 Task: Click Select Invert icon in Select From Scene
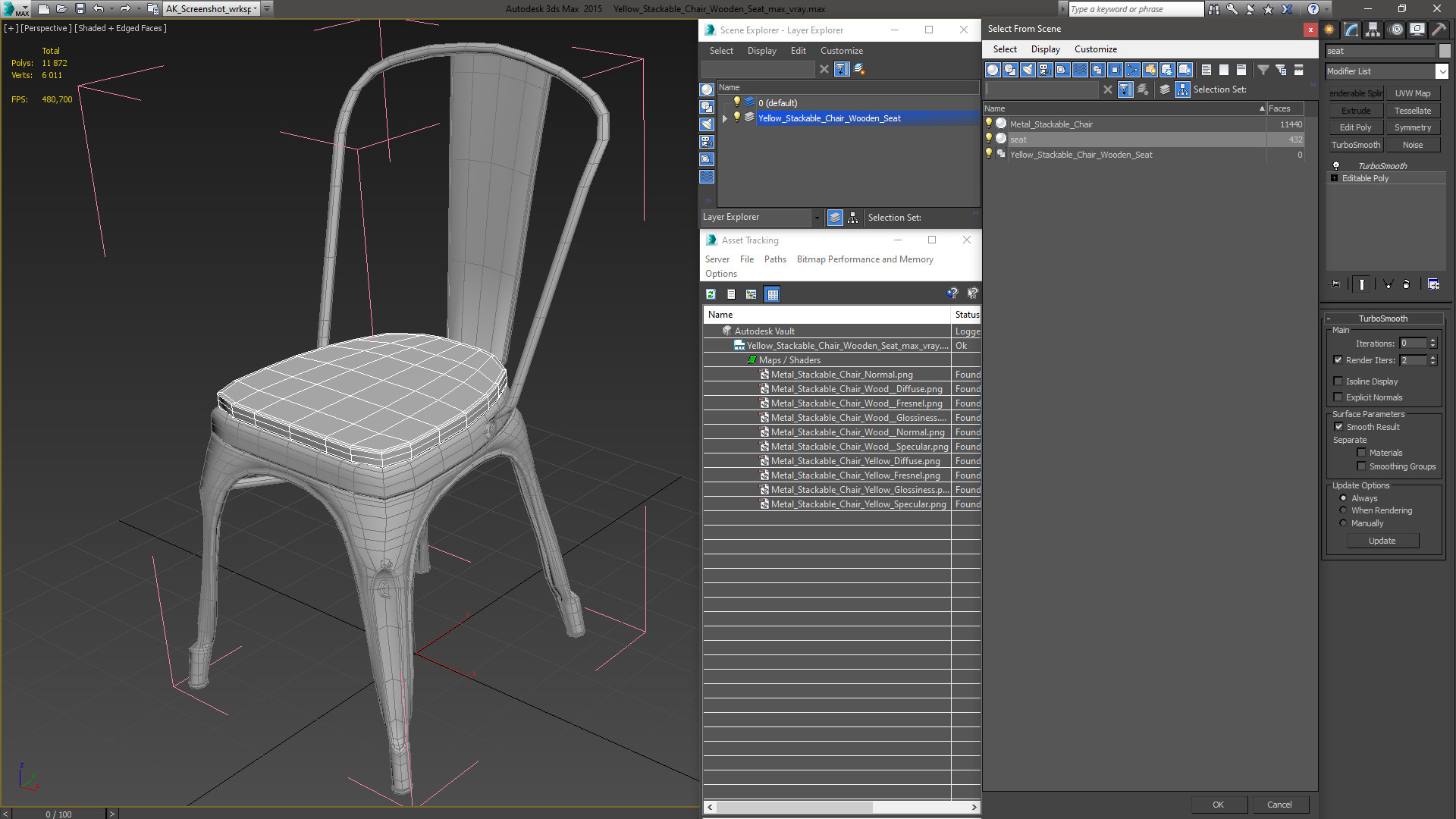[1241, 70]
